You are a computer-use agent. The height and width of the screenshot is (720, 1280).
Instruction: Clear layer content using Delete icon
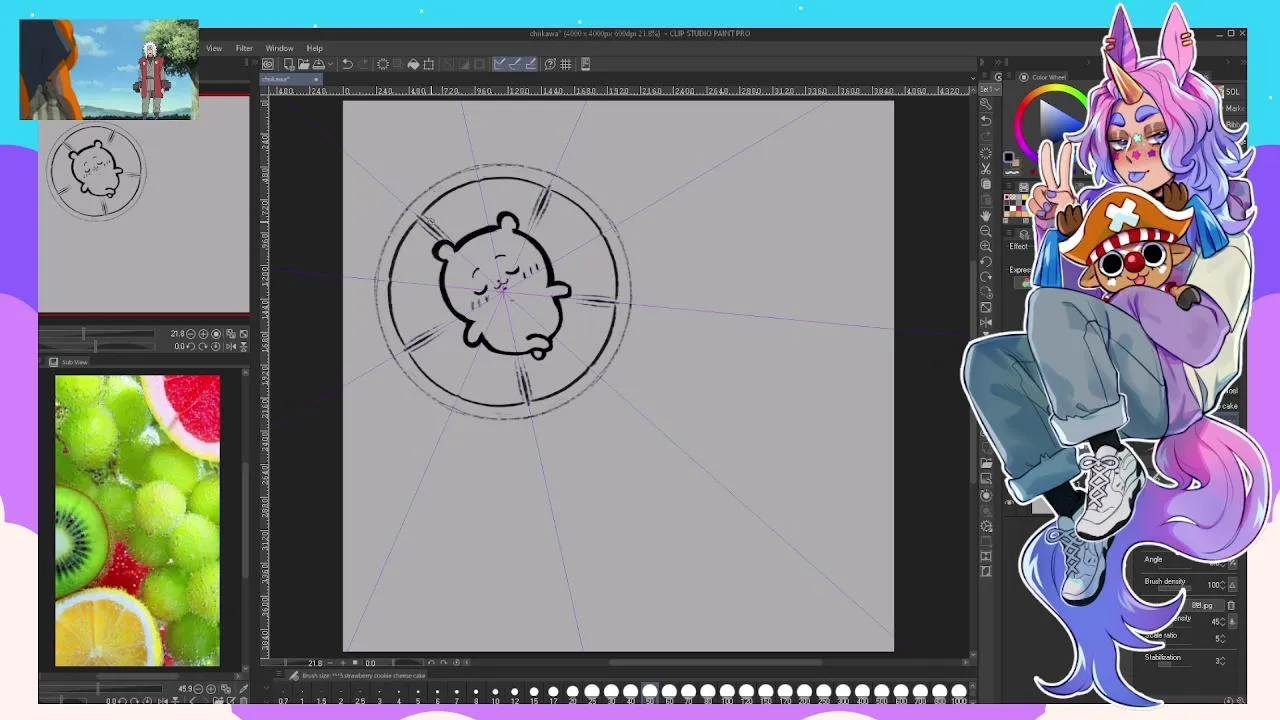click(383, 64)
